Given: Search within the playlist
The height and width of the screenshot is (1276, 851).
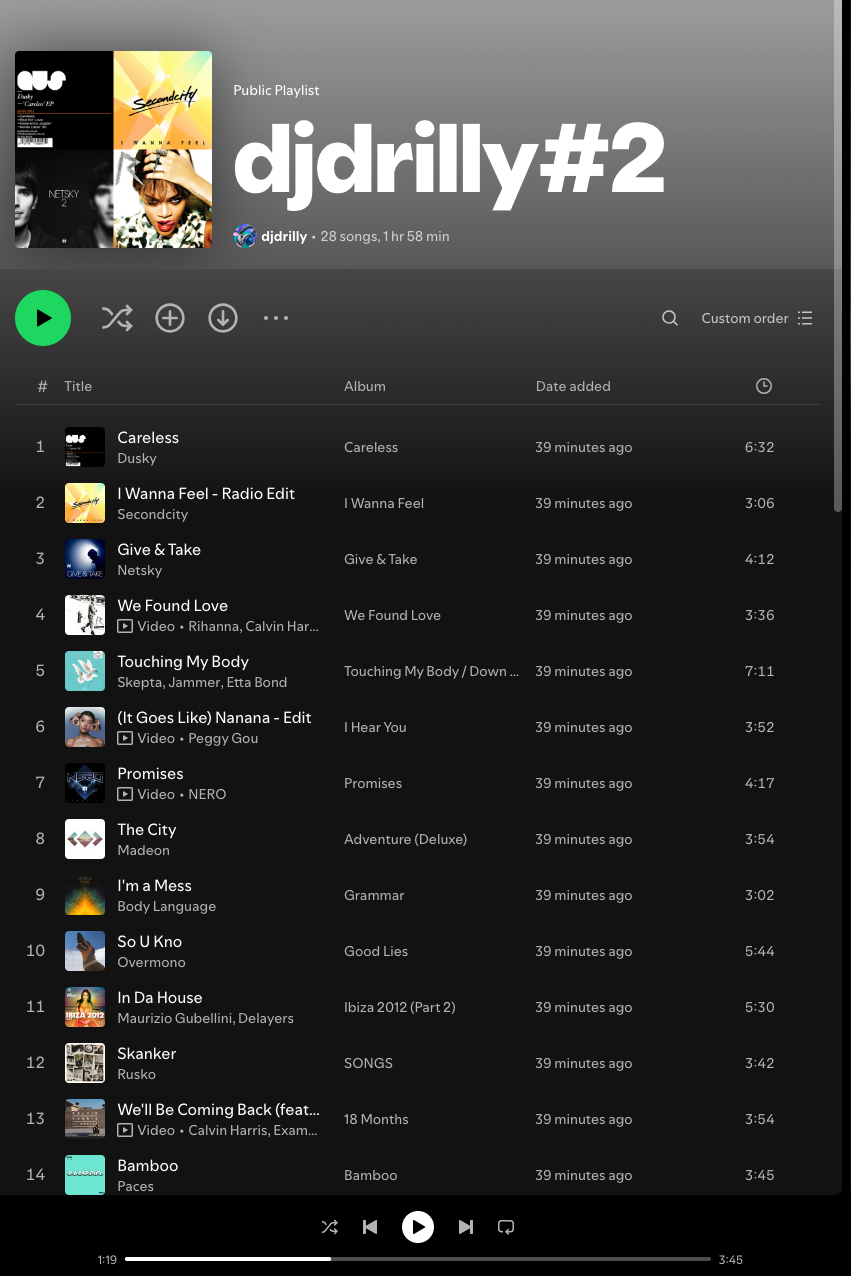Looking at the screenshot, I should click(x=670, y=318).
